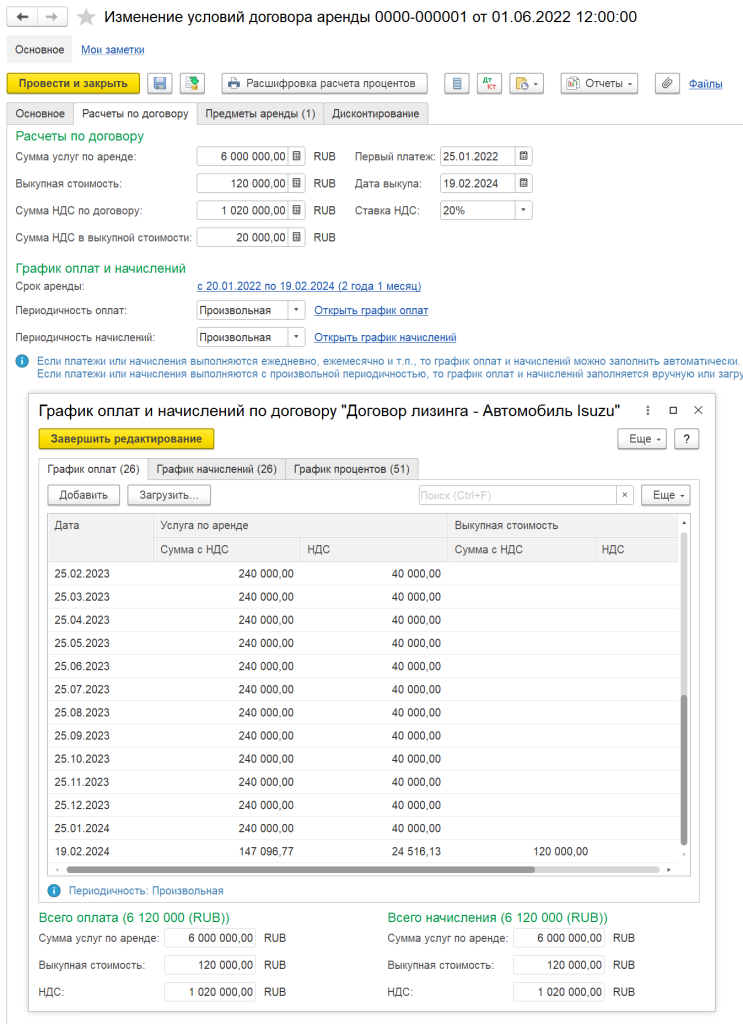Click the attached files paperclip icon
The height and width of the screenshot is (1024, 743).
667,83
